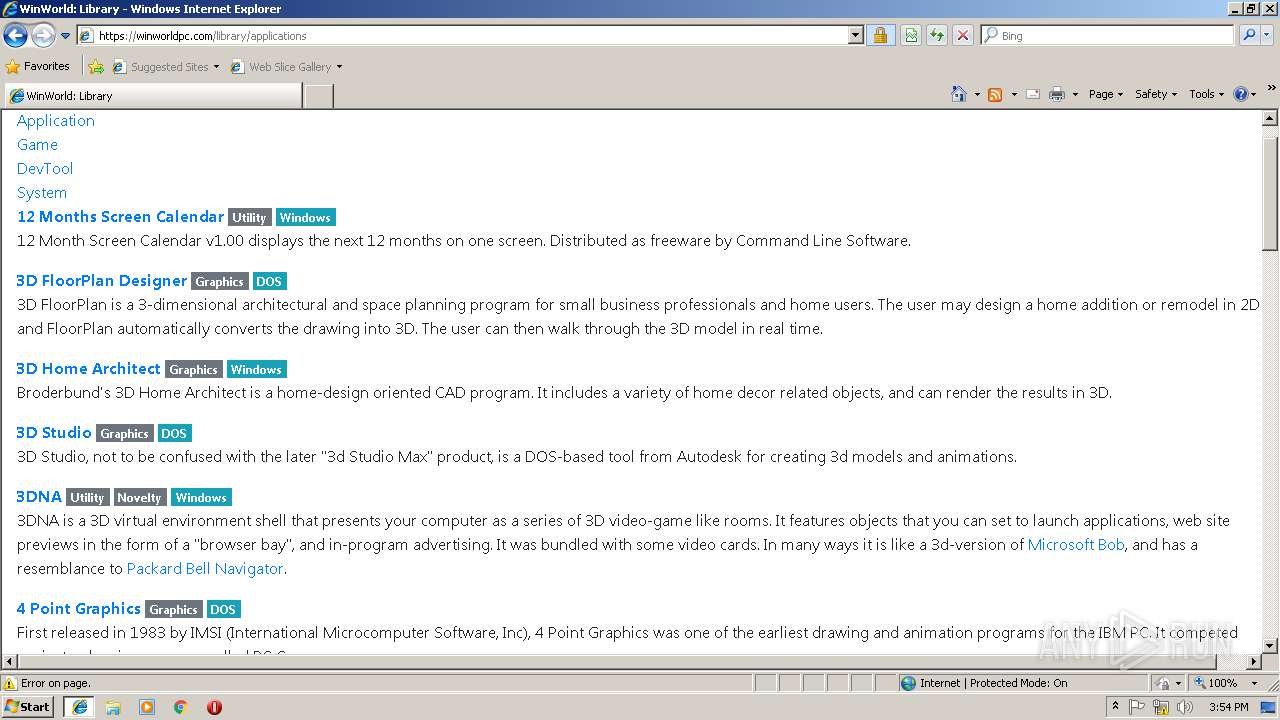Click Novelty tag beside 3DNA
This screenshot has height=720, width=1280.
139,497
